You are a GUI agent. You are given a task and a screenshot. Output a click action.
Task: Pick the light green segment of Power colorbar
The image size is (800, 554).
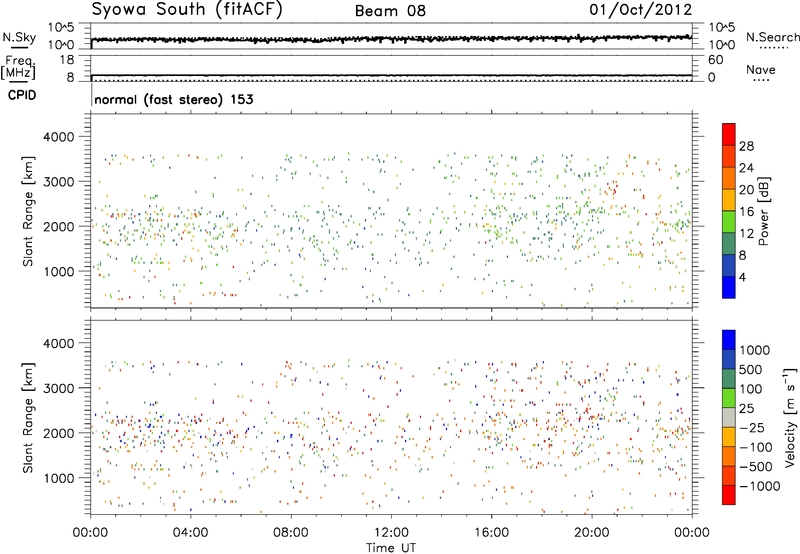[729, 222]
